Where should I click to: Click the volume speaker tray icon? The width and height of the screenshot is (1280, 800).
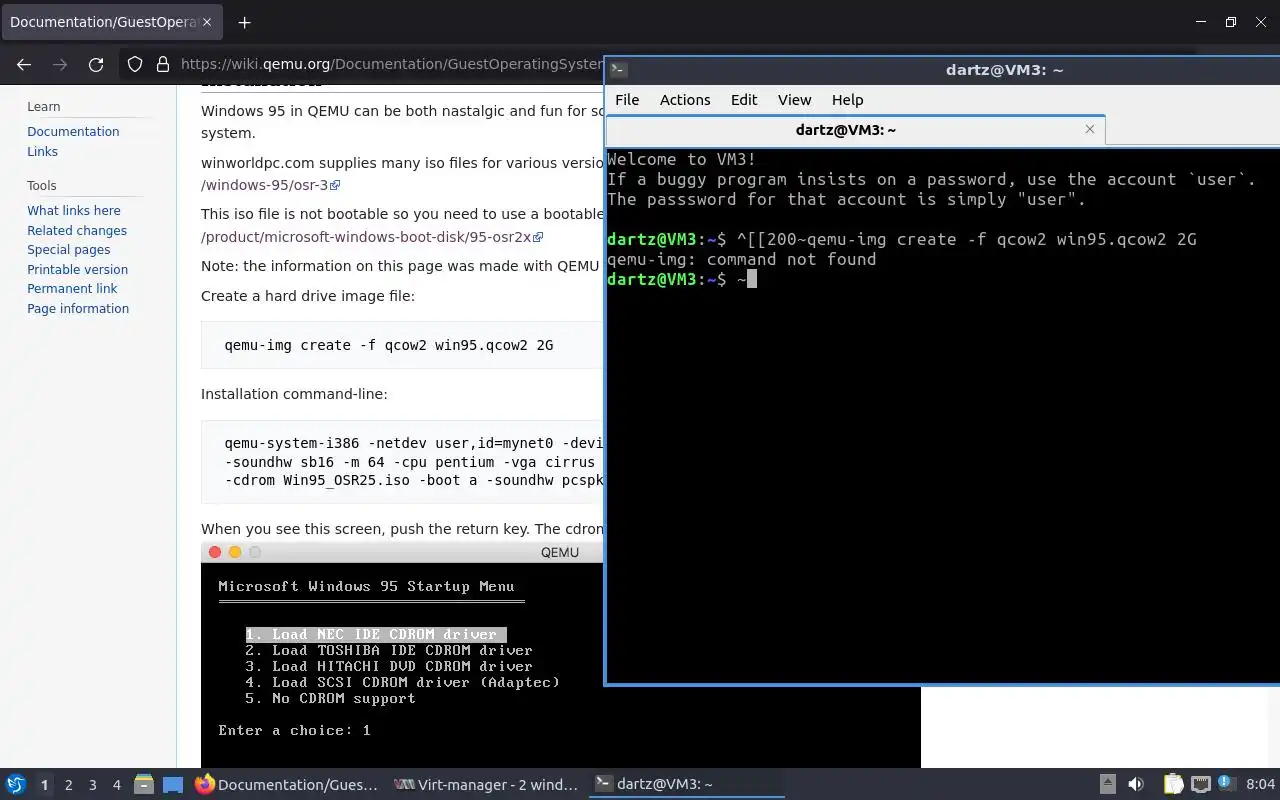point(1135,784)
